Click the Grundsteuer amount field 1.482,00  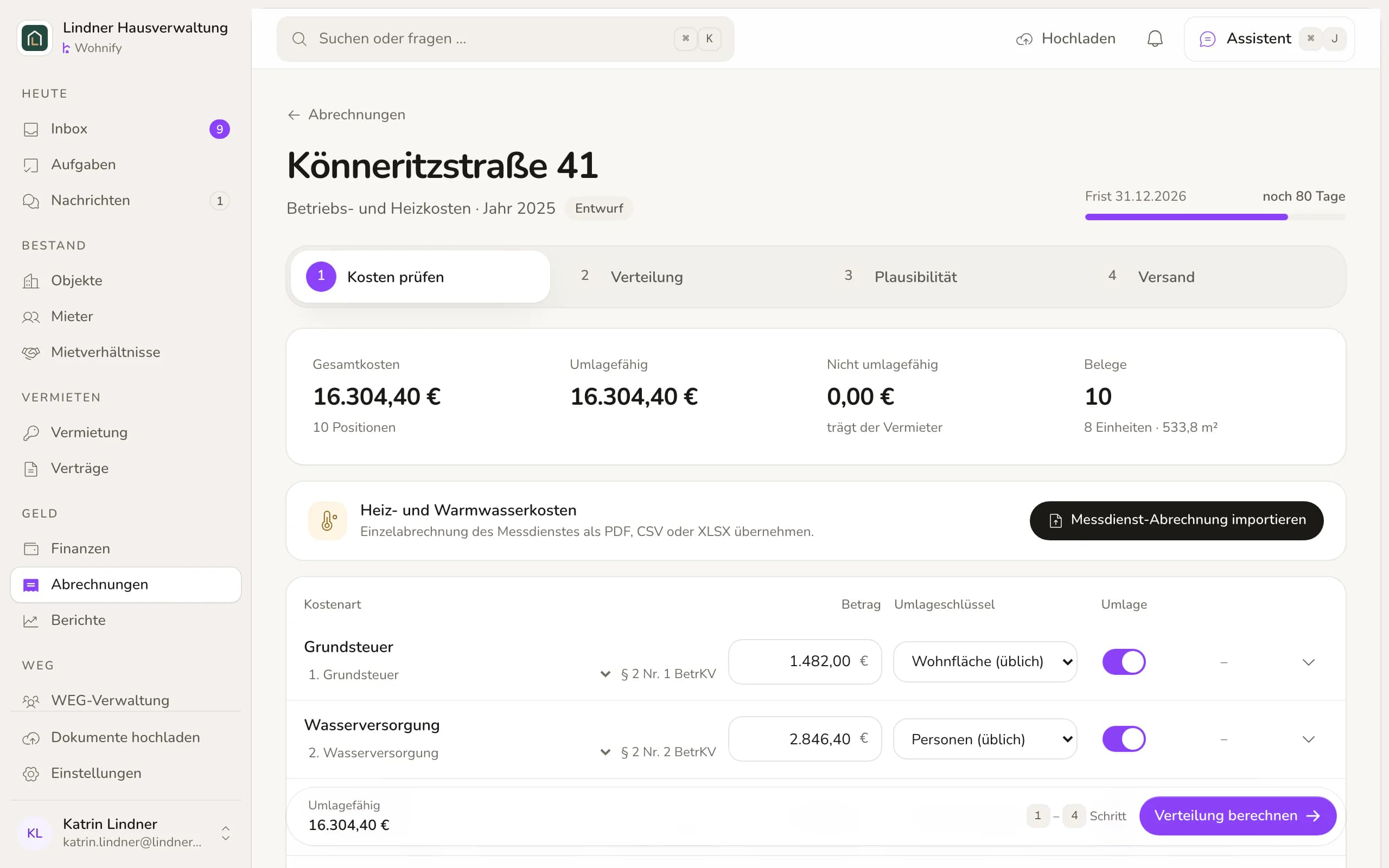coord(805,661)
